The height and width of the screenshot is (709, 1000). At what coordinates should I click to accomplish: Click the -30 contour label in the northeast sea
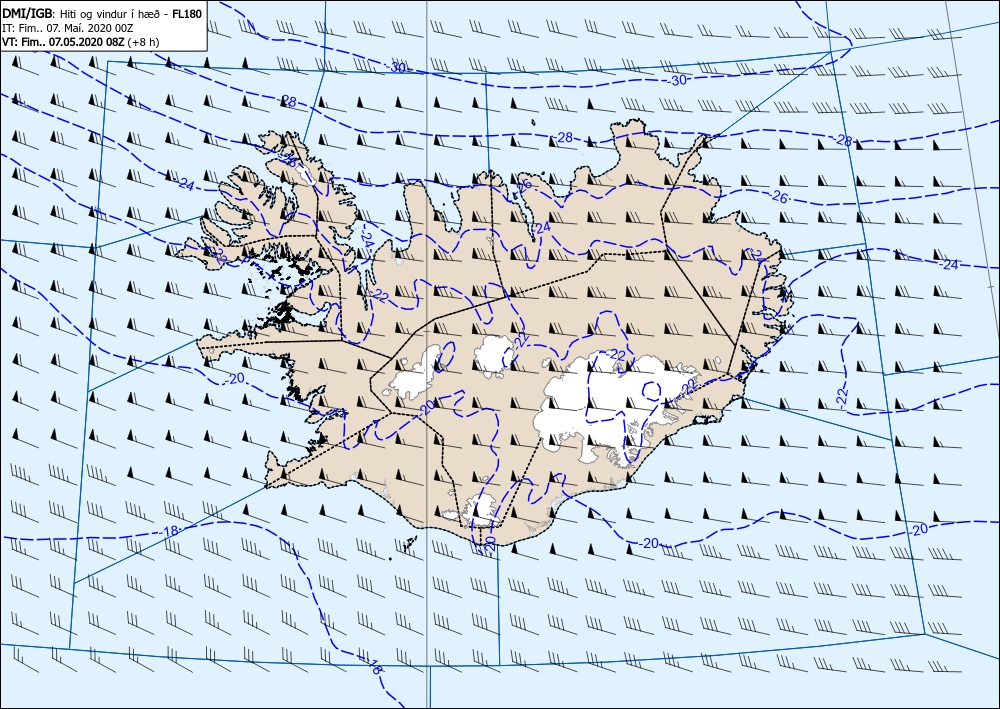(677, 80)
